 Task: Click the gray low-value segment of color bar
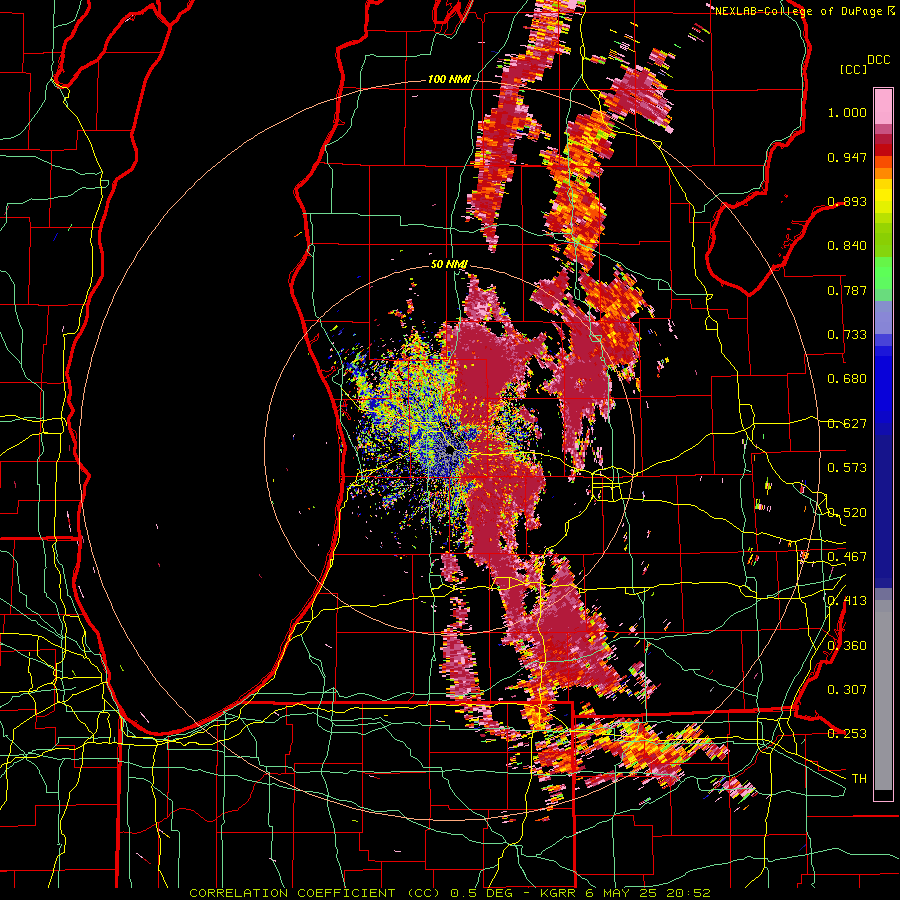(883, 695)
